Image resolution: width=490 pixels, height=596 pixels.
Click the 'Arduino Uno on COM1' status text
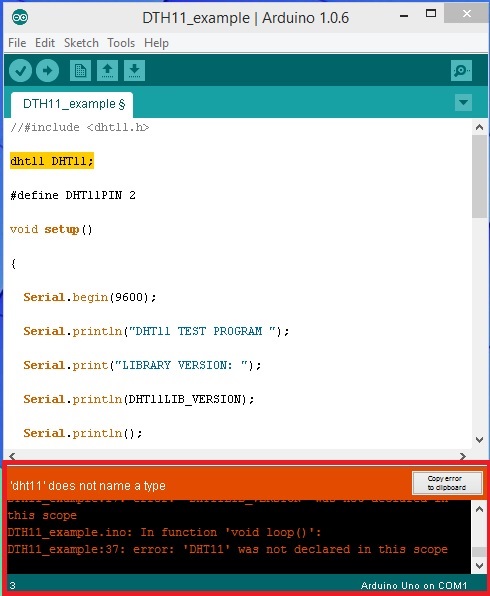tap(414, 585)
